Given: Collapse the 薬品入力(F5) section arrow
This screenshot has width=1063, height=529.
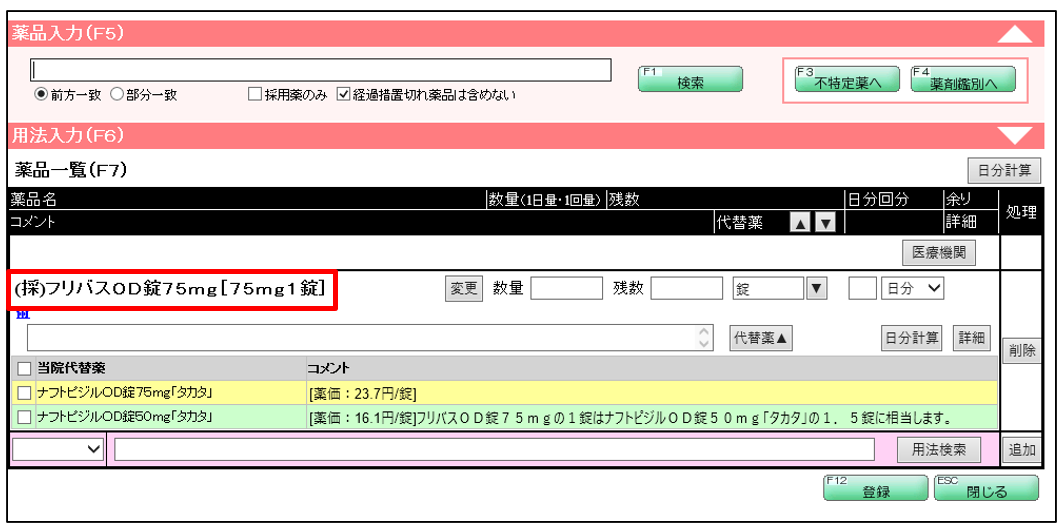Looking at the screenshot, I should click(x=1016, y=34).
